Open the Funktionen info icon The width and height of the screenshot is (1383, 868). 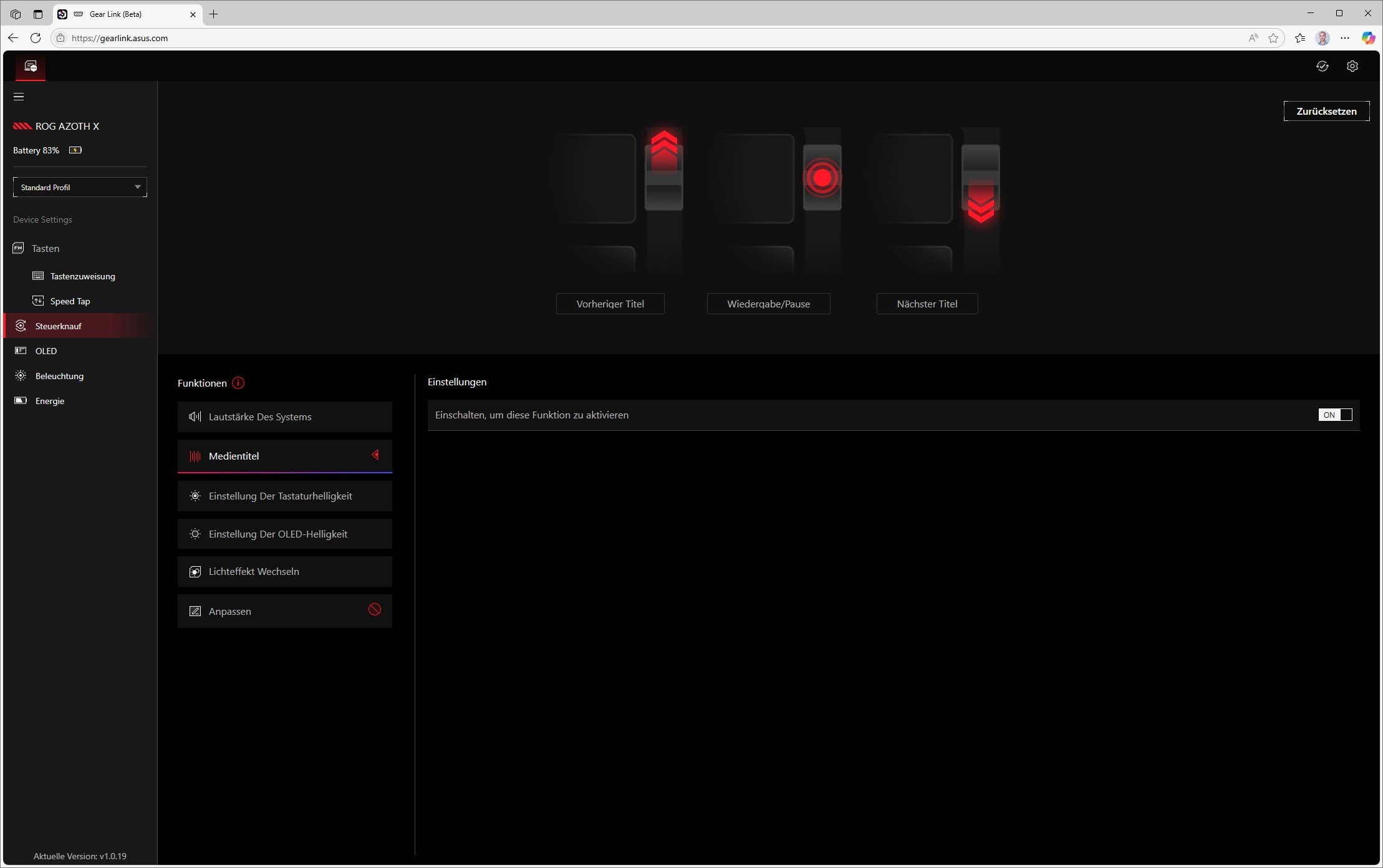[x=238, y=383]
